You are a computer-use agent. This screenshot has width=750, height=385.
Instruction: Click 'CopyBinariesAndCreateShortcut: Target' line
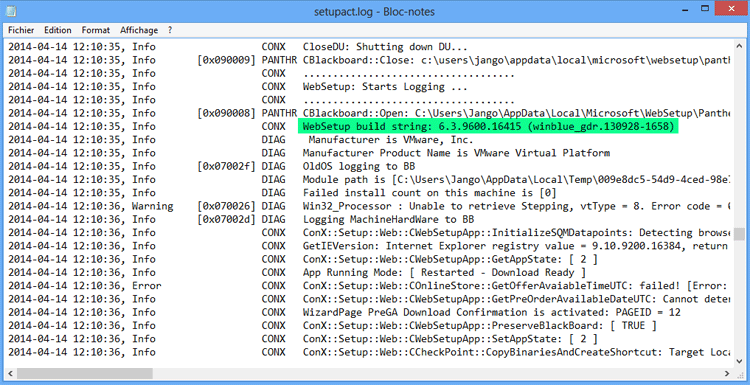pyautogui.click(x=517, y=352)
